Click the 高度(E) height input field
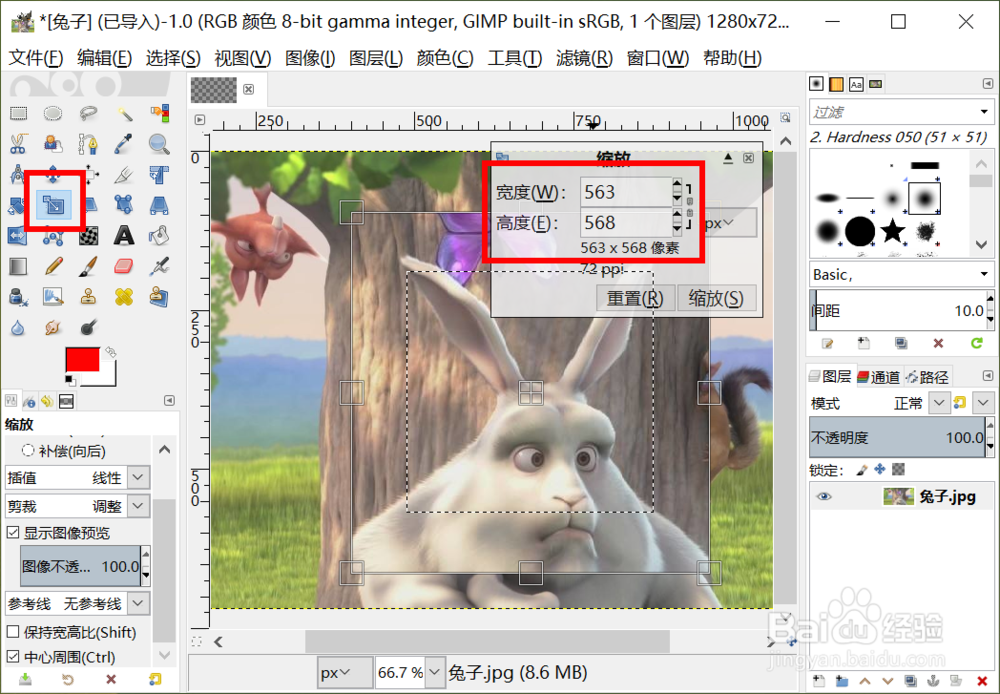1000x694 pixels. tap(626, 223)
